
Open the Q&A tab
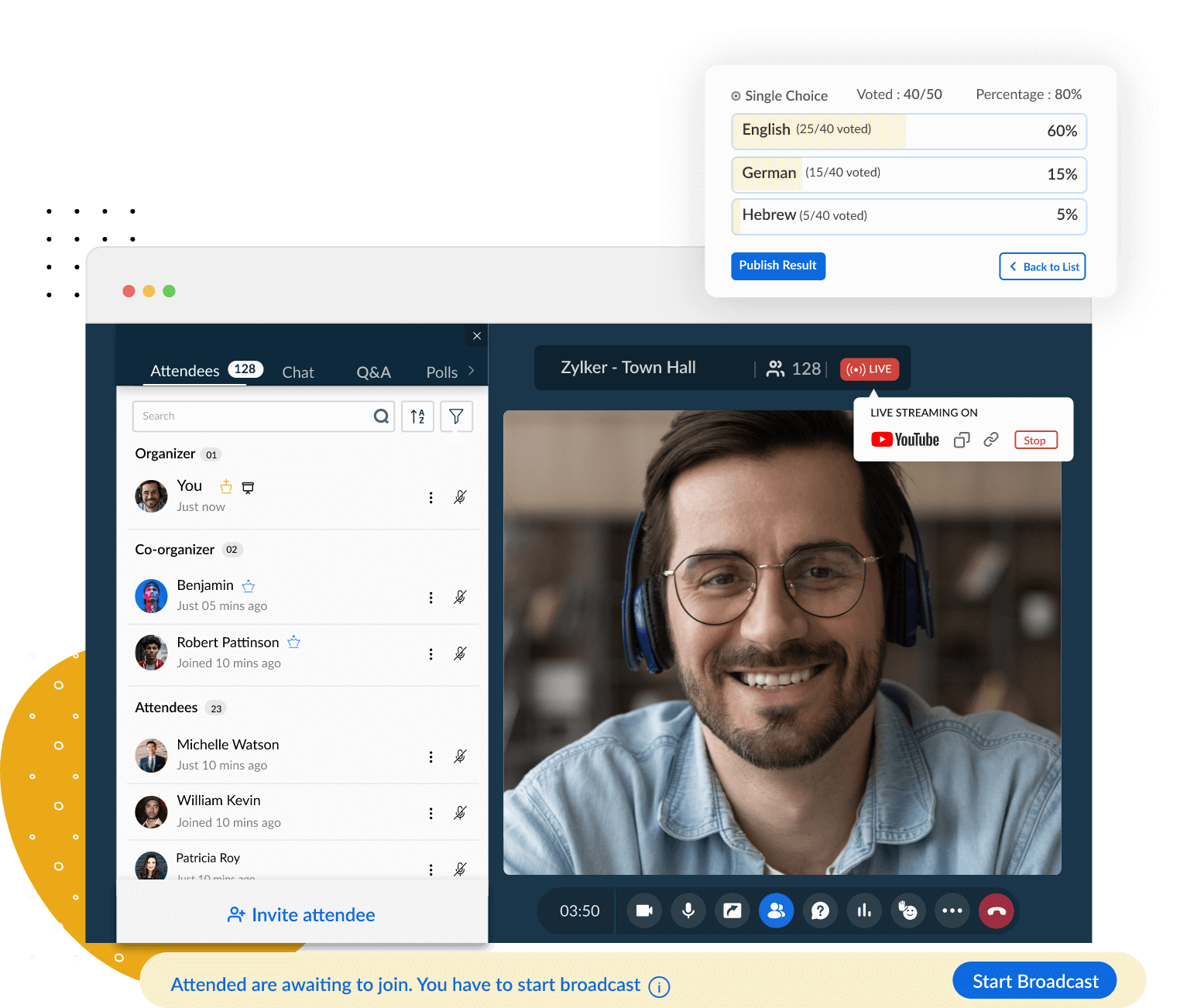tap(373, 372)
